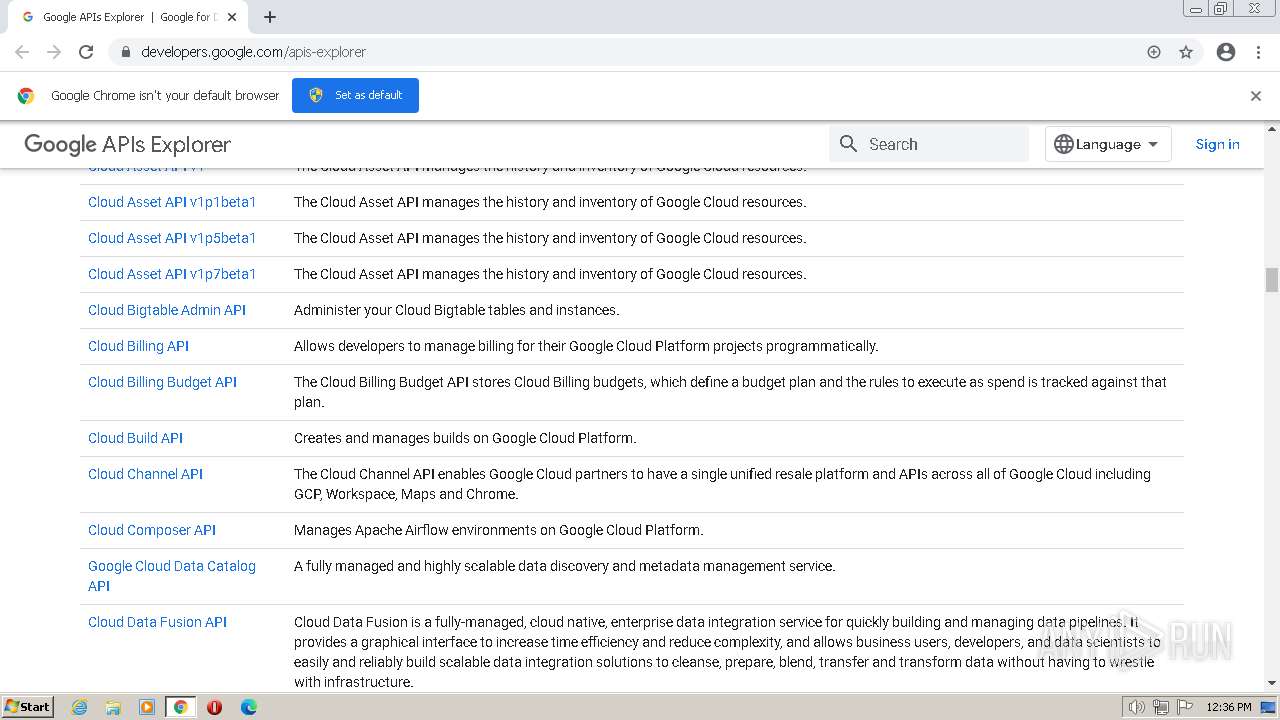
Task: Click the 'Google Chrome isn't your default browser' text
Action: pos(165,96)
